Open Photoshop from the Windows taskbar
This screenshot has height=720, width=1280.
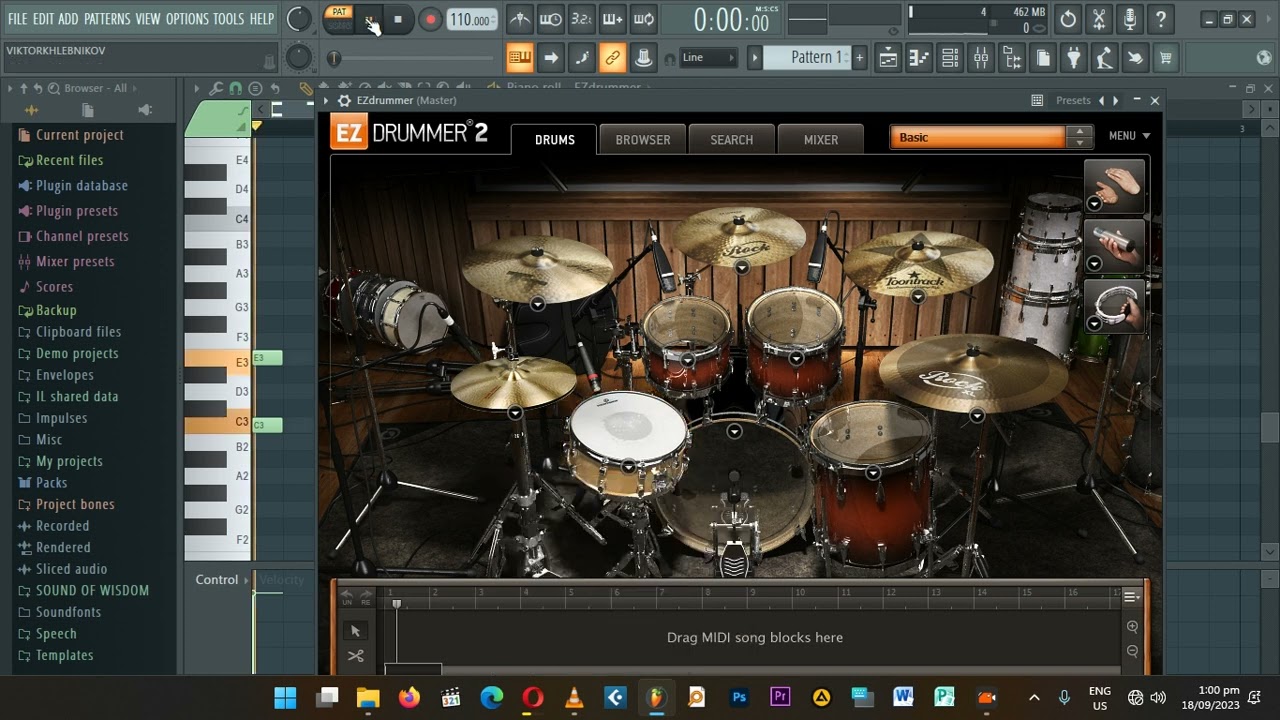(739, 697)
